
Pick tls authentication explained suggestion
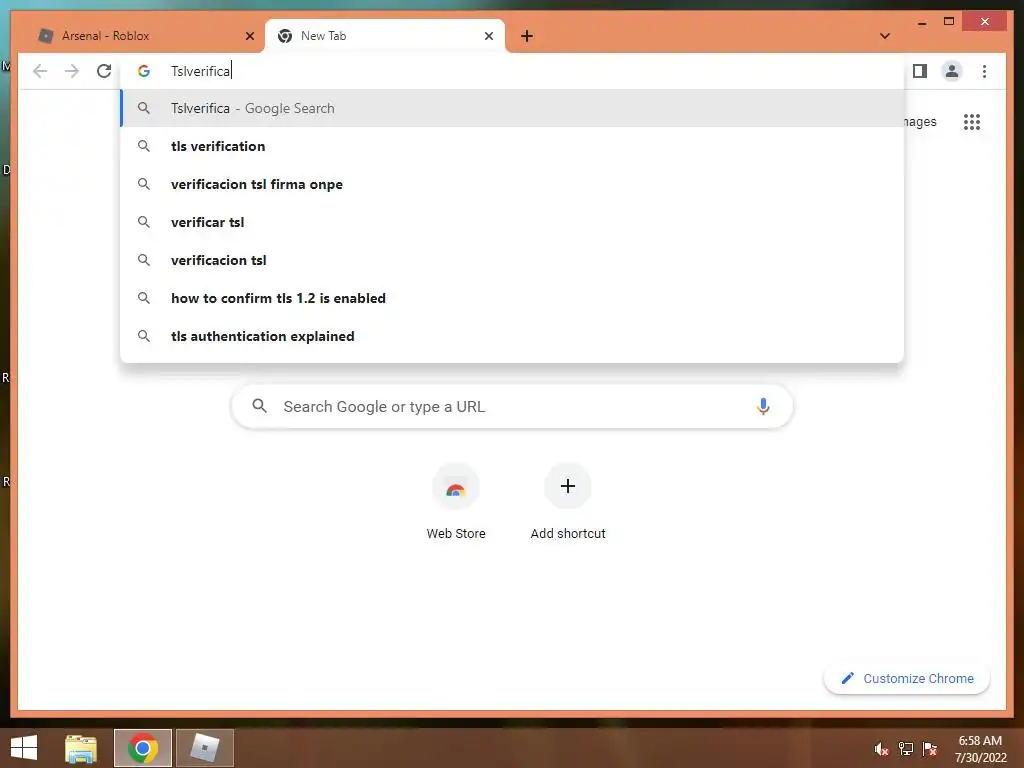513,336
